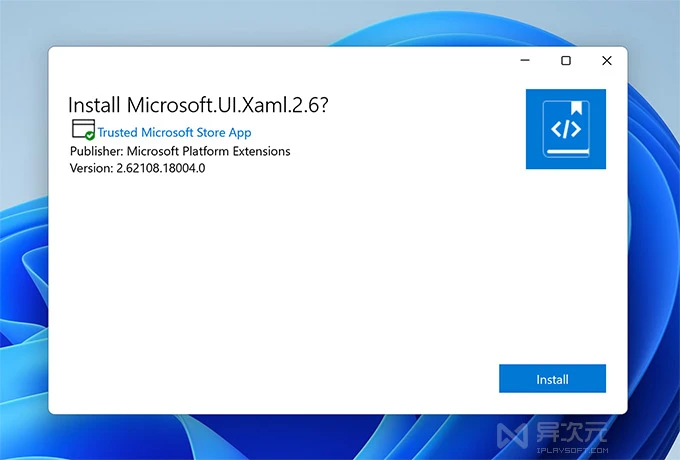This screenshot has height=460, width=680.
Task: Click the Version 2.62108.18004.0 text
Action: pyautogui.click(x=144, y=168)
